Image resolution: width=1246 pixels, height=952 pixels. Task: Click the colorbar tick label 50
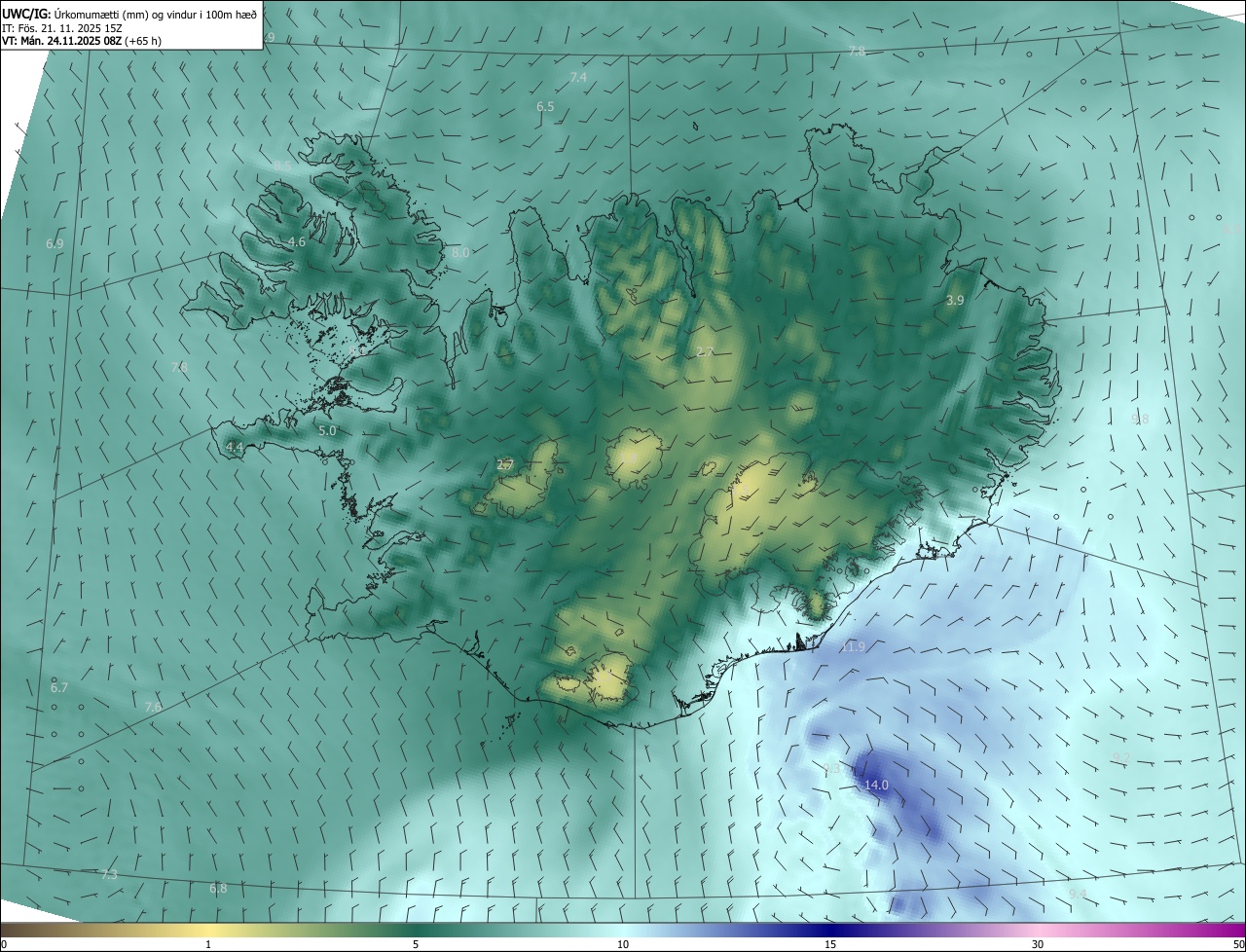[1238, 944]
